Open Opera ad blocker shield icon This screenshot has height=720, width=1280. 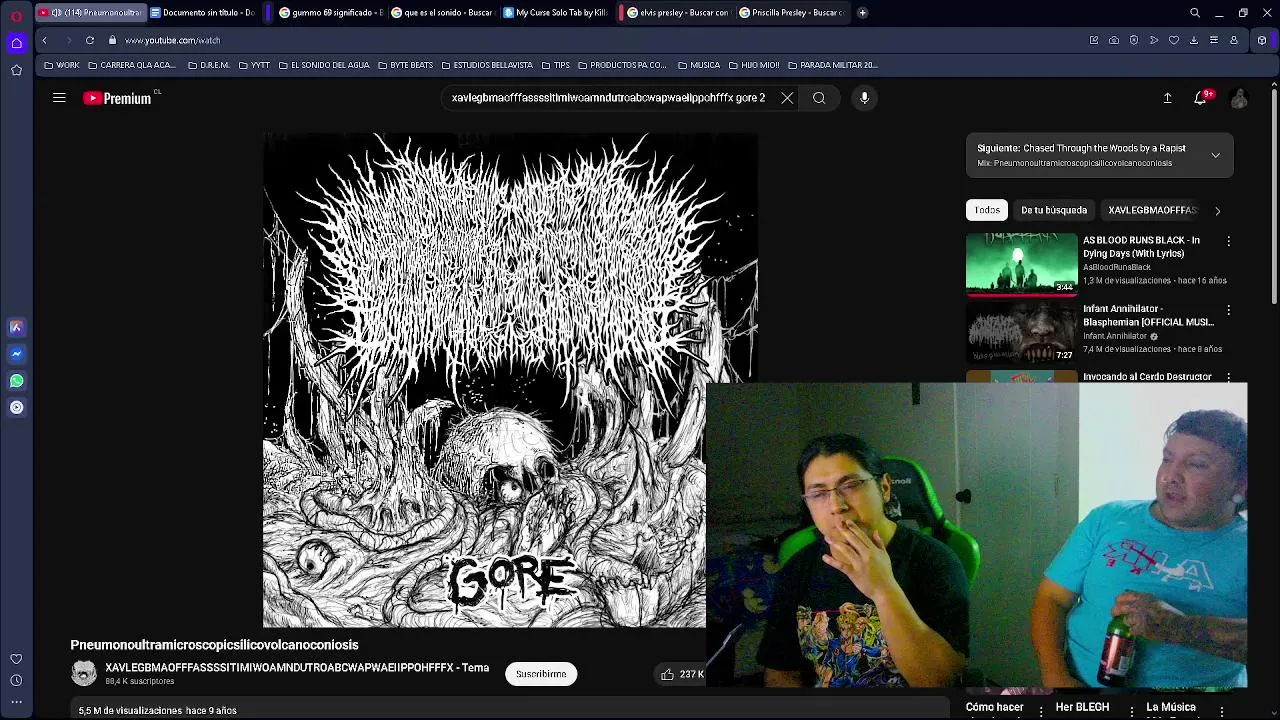pos(1134,40)
